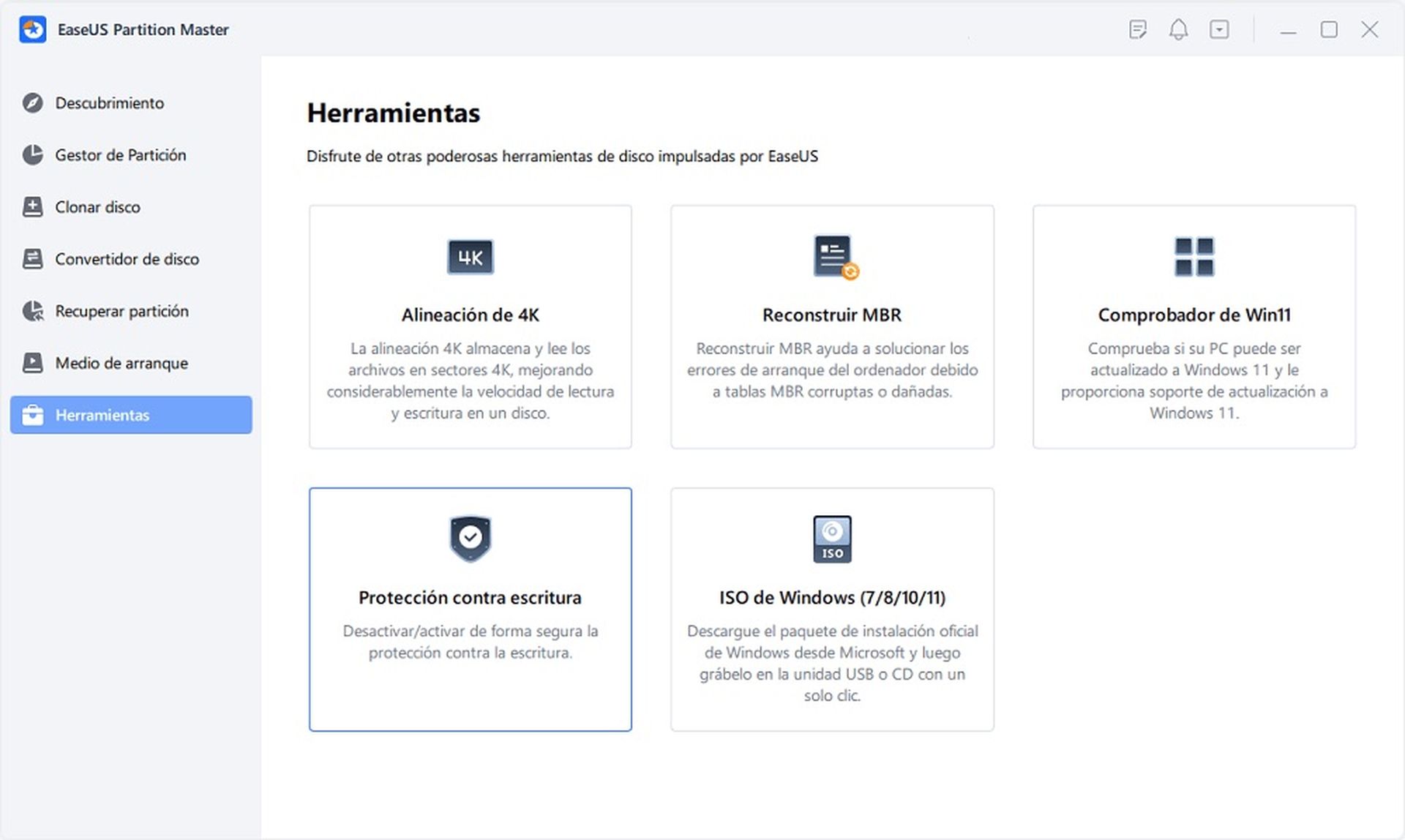This screenshot has height=840, width=1405.
Task: Open the Protección contra escritura tool
Action: point(470,609)
